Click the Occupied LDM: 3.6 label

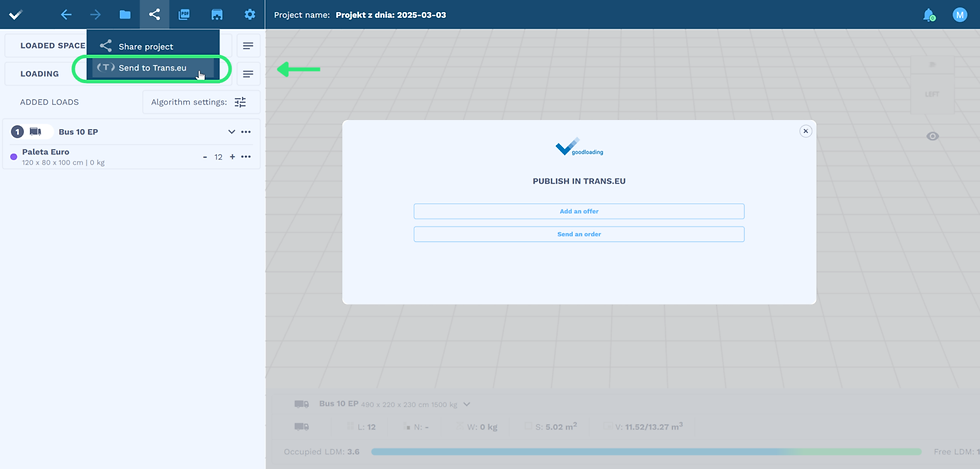321,451
